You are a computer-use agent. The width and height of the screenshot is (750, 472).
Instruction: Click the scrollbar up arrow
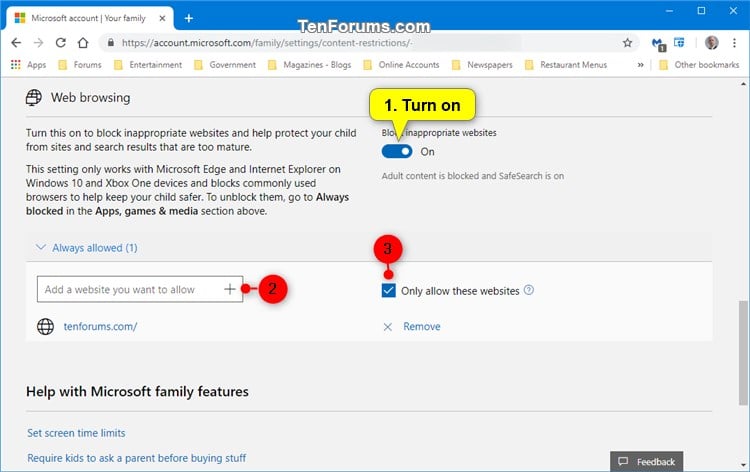(743, 84)
